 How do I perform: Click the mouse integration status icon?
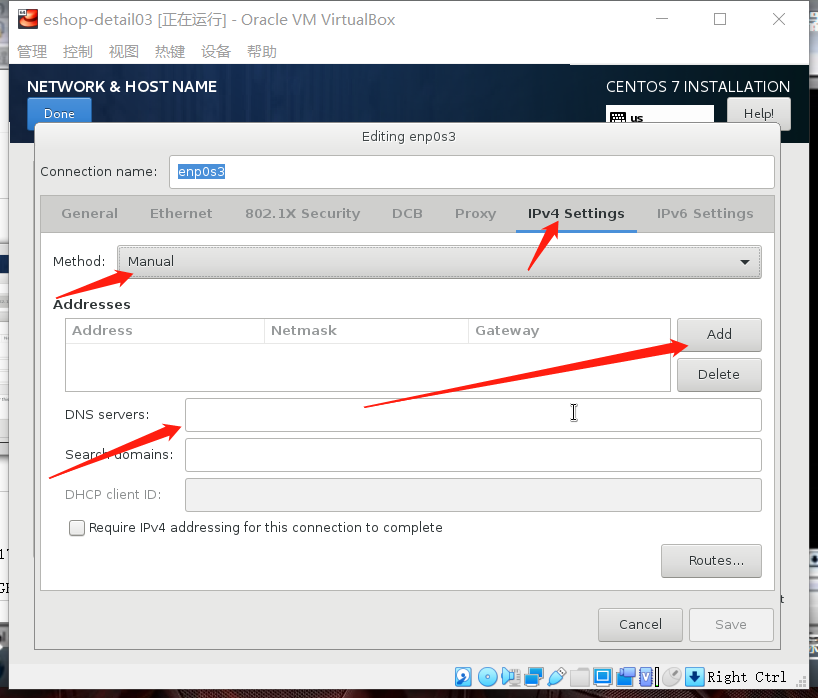pyautogui.click(x=672, y=677)
